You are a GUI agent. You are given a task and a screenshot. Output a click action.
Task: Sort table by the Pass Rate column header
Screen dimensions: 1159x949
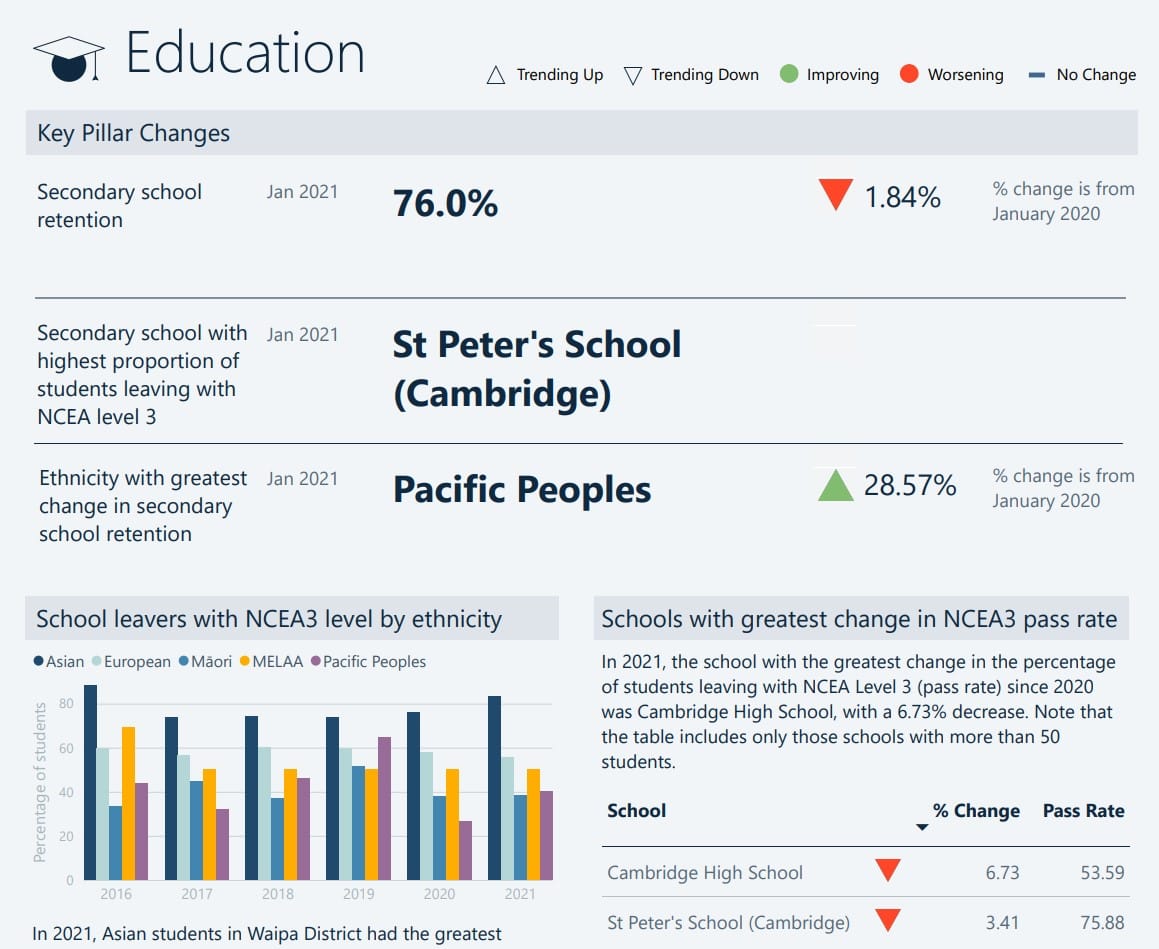(1083, 811)
